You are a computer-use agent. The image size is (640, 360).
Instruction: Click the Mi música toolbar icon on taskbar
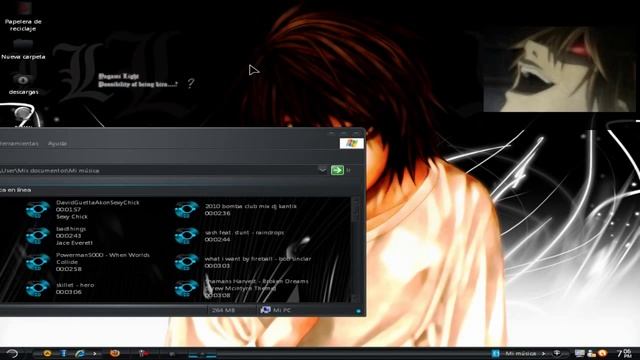point(496,353)
